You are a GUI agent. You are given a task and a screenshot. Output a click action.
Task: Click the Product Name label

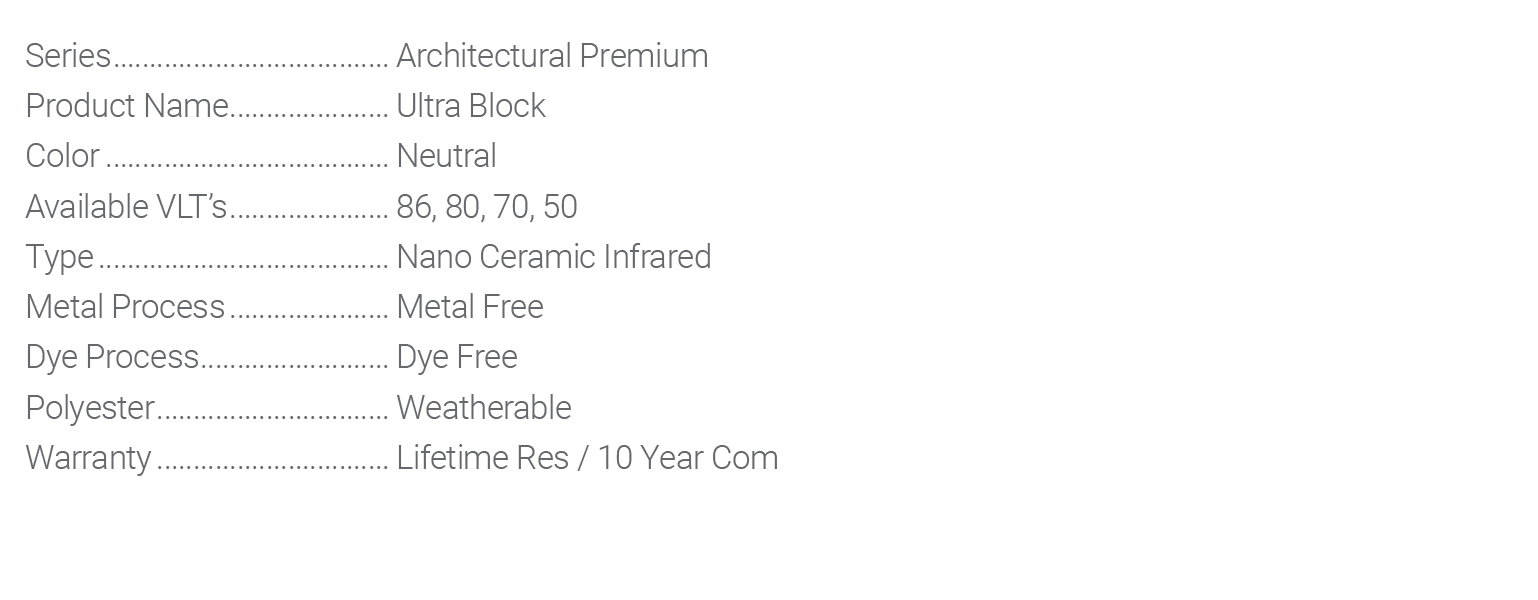[127, 106]
